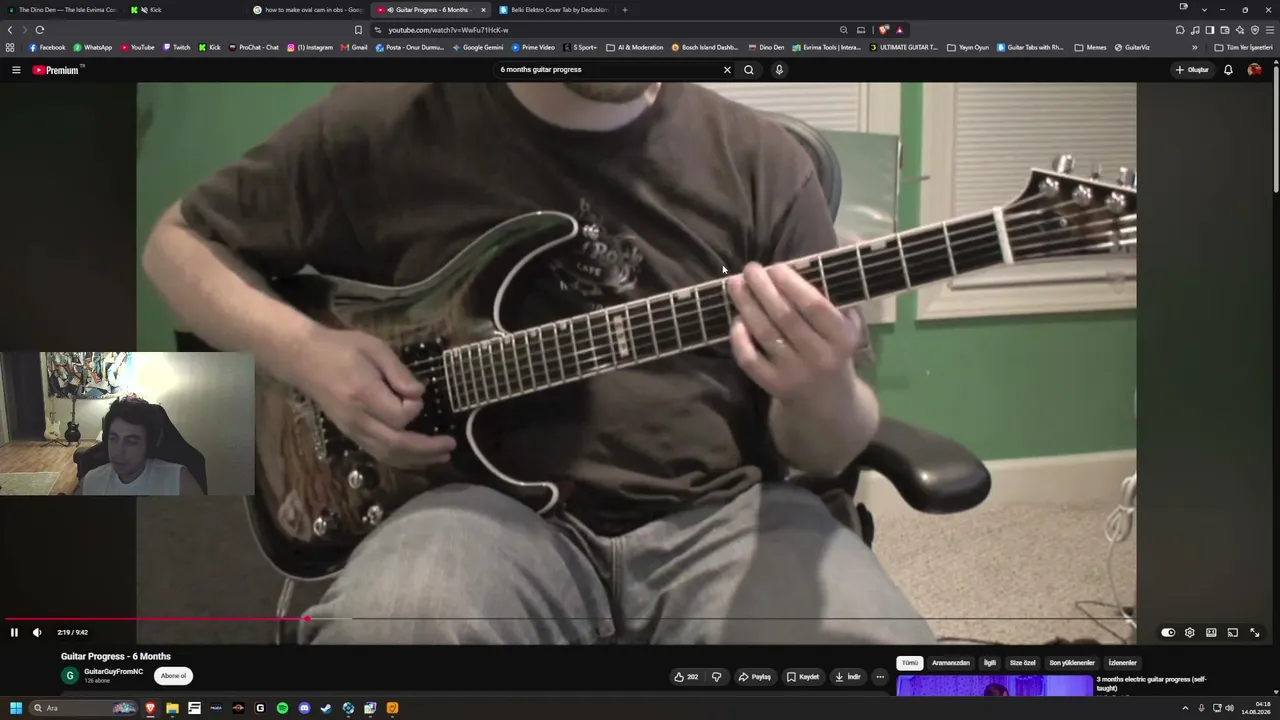Click the Oluştur create button
The image size is (1280, 720).
click(x=1192, y=70)
